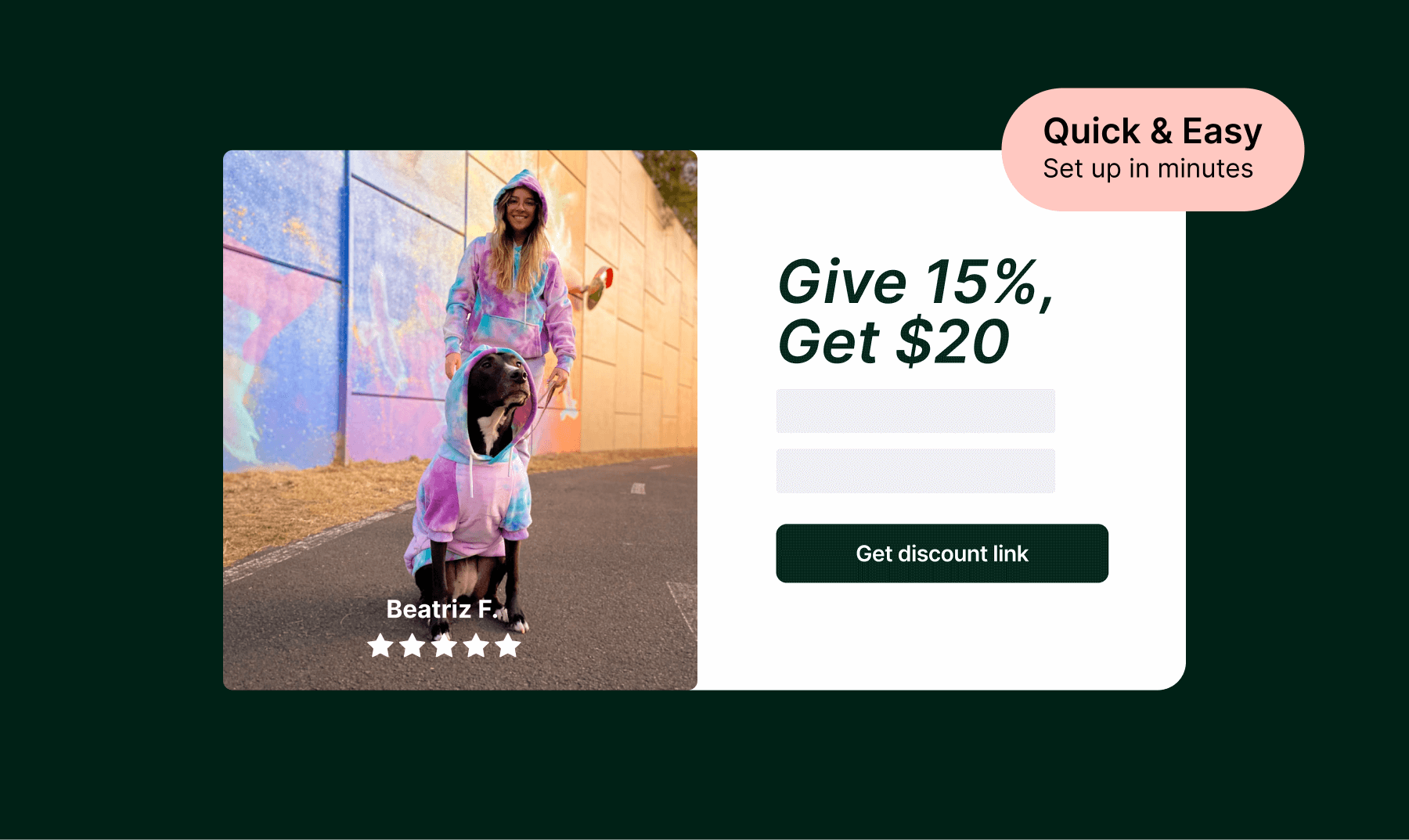Focus the lower lavender input field

[915, 470]
